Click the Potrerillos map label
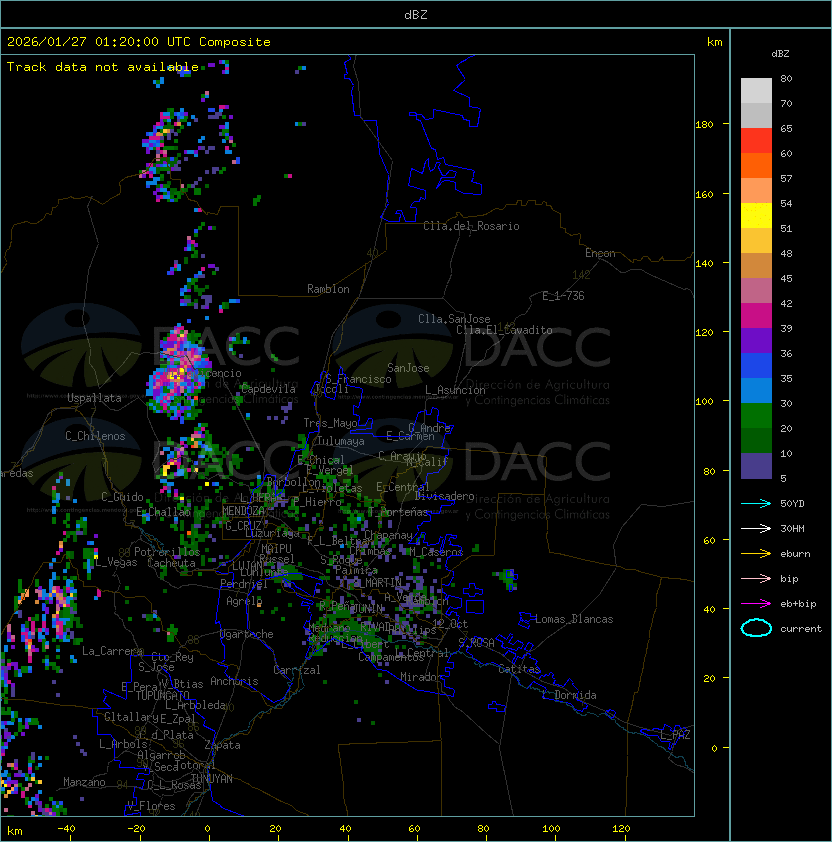The image size is (832, 842). (x=167, y=552)
